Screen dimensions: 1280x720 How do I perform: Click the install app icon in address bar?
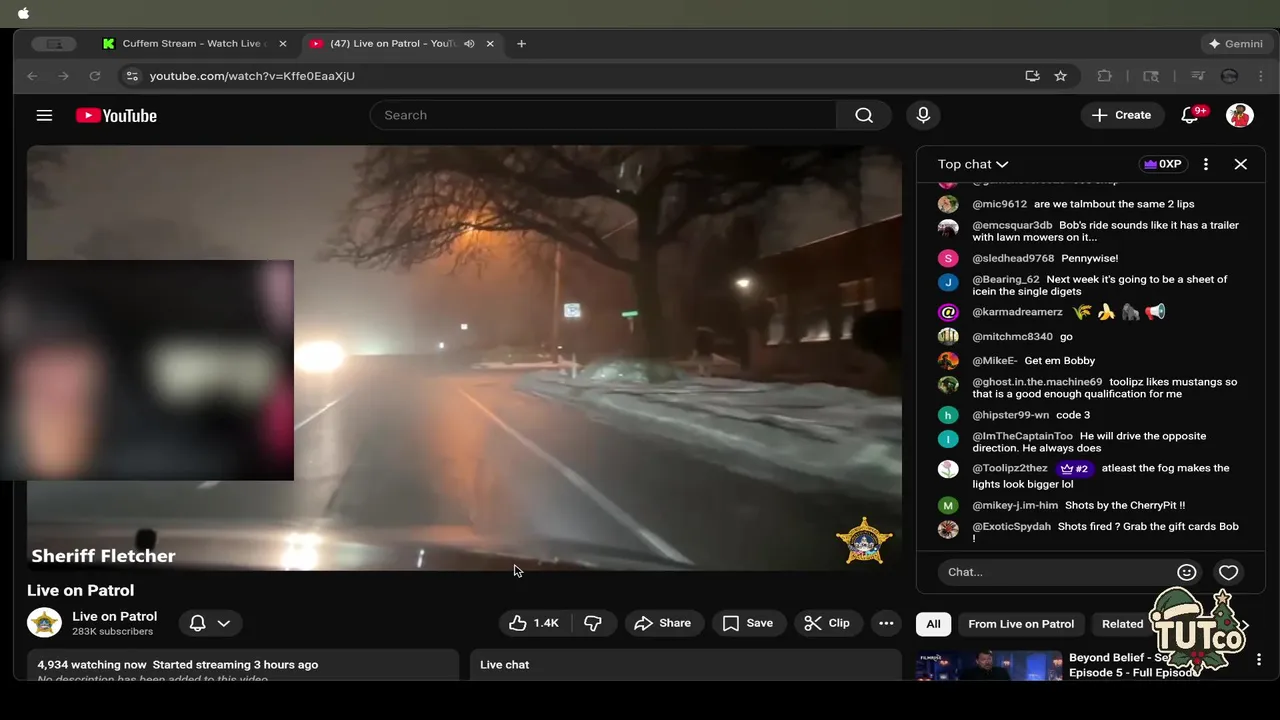point(1032,76)
